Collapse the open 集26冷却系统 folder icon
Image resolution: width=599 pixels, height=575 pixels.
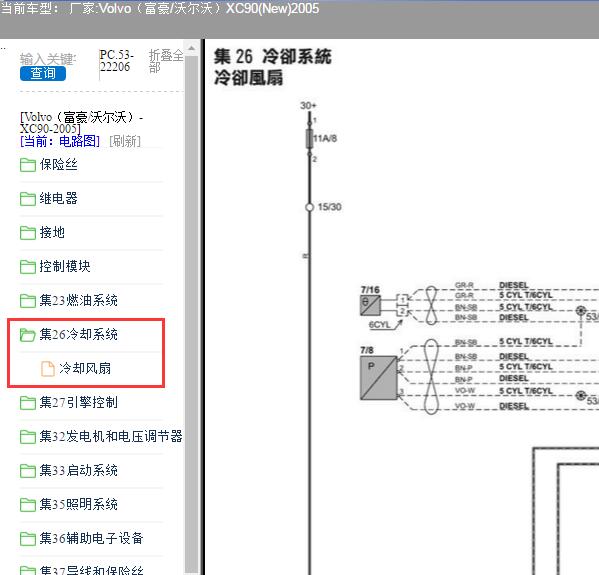click(28, 335)
